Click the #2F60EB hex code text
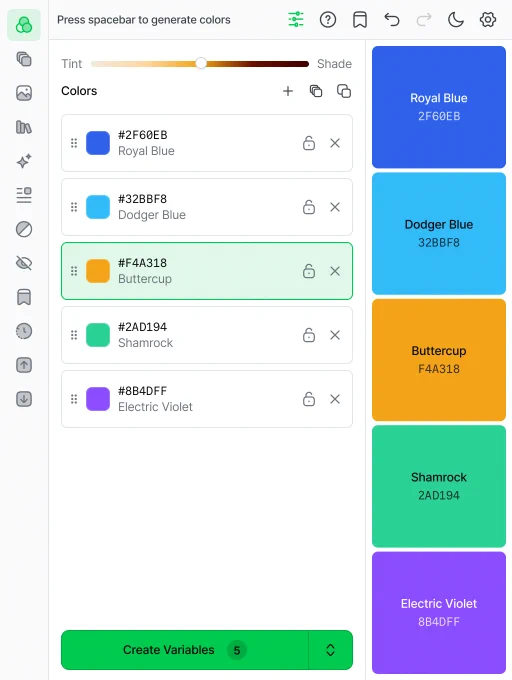Screen dimensions: 512x680 143,135
